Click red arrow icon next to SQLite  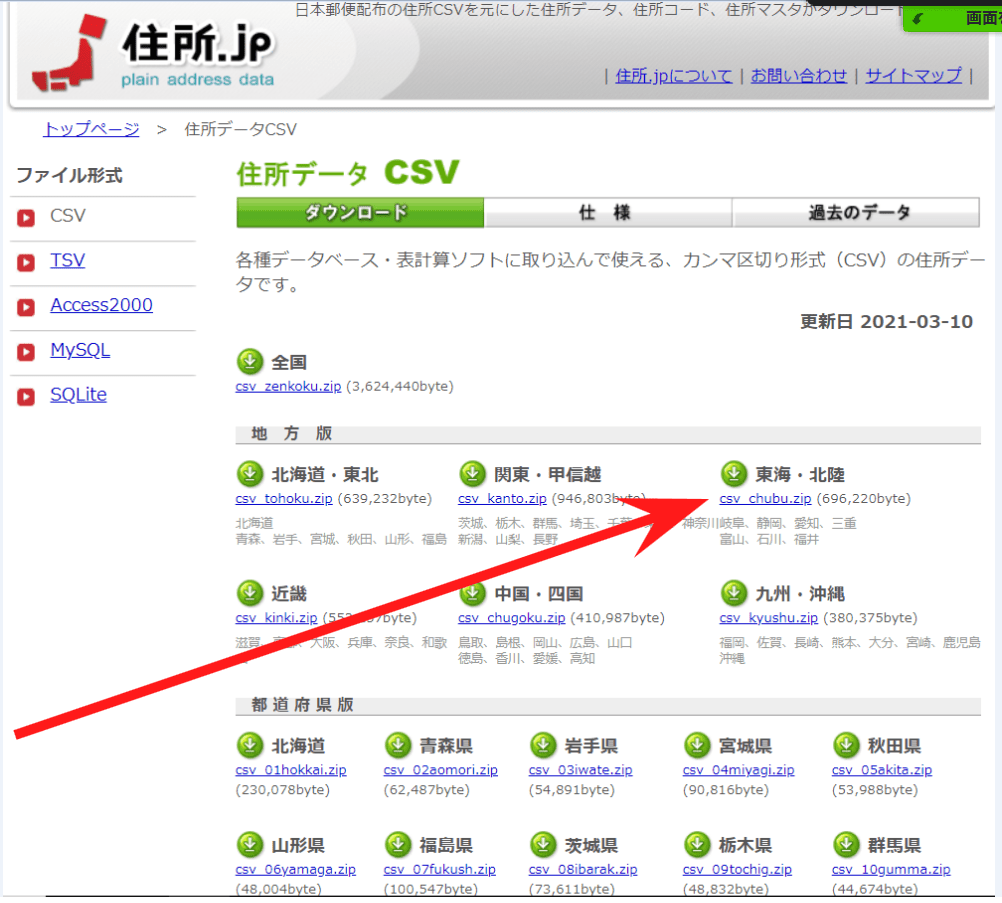point(26,396)
